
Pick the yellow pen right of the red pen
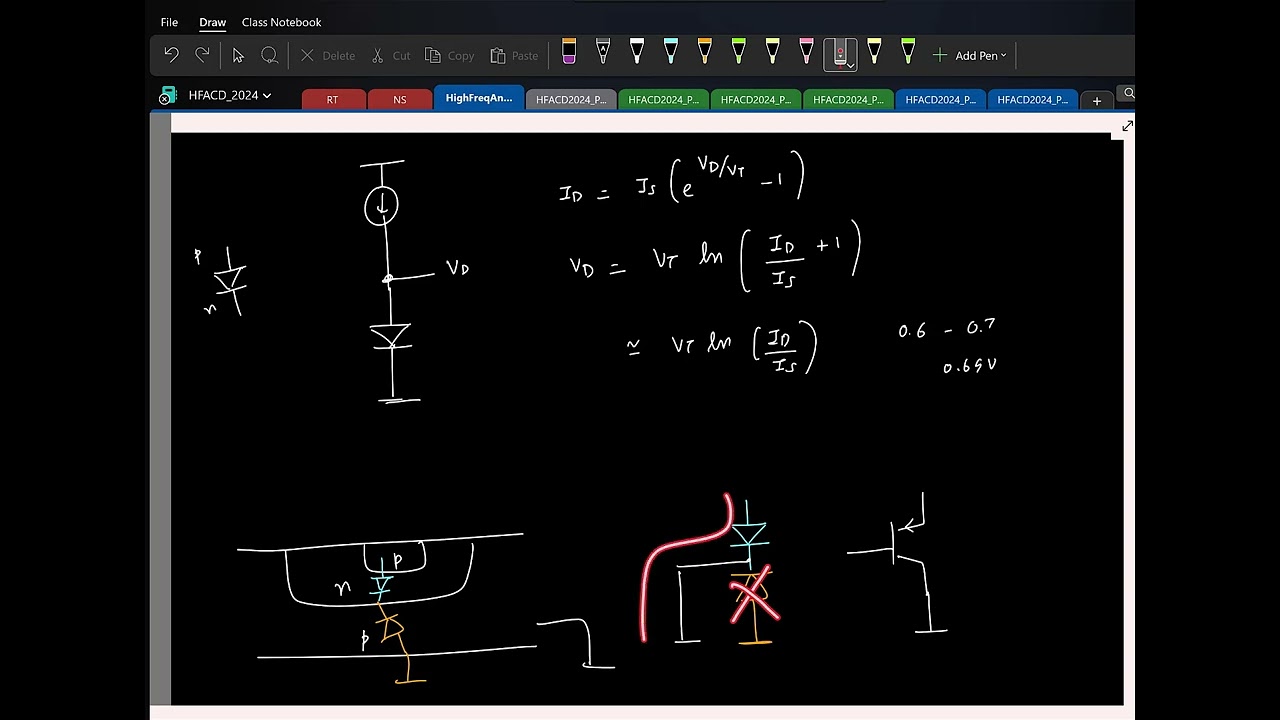(875, 53)
